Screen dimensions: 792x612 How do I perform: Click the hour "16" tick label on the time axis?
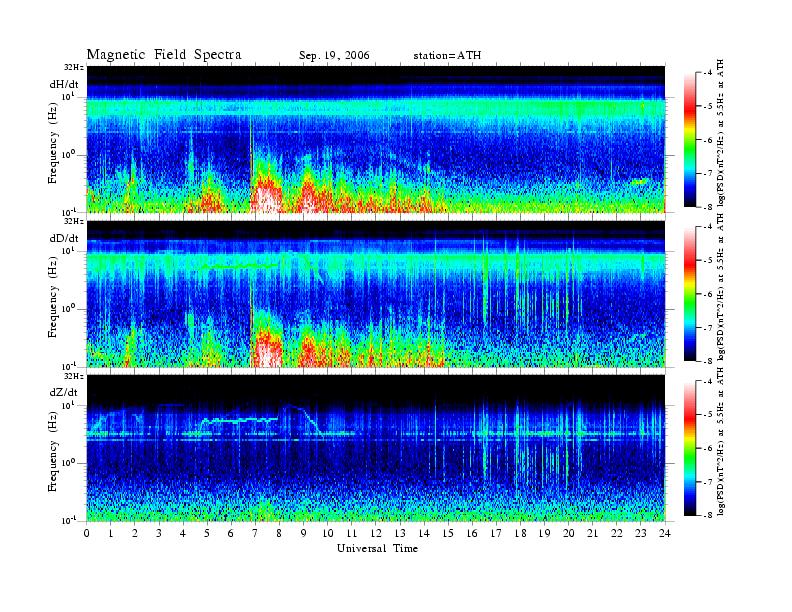click(x=472, y=533)
